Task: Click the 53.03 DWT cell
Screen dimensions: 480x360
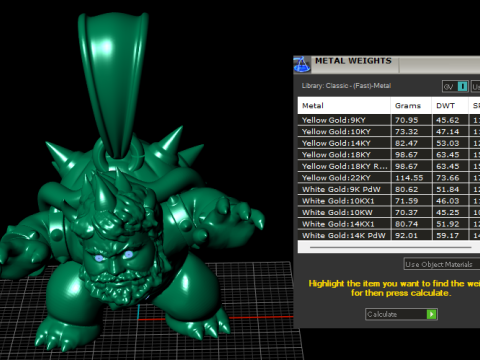Action: click(x=450, y=143)
